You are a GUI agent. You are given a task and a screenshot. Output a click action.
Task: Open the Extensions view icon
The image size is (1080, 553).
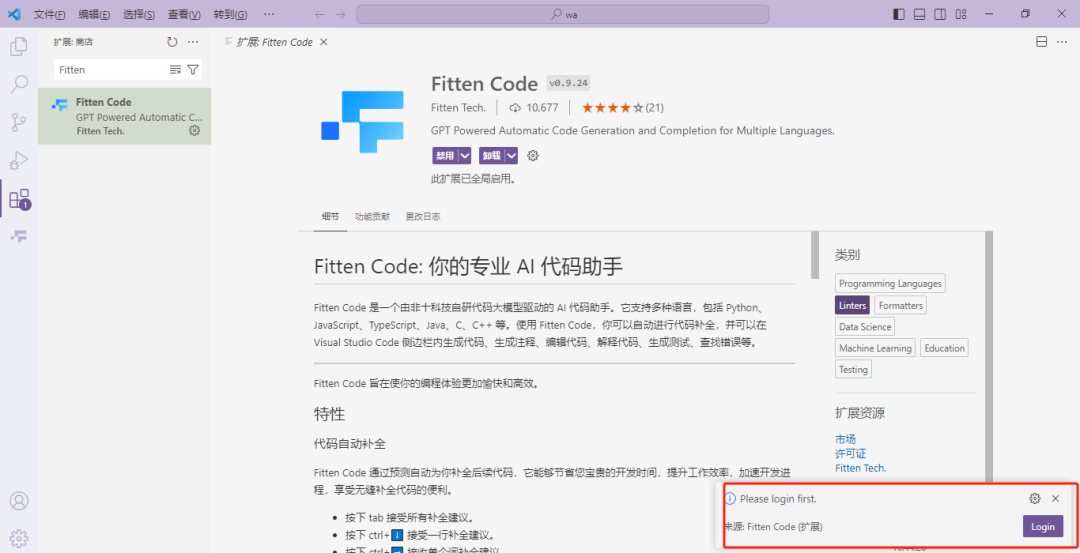pos(19,199)
